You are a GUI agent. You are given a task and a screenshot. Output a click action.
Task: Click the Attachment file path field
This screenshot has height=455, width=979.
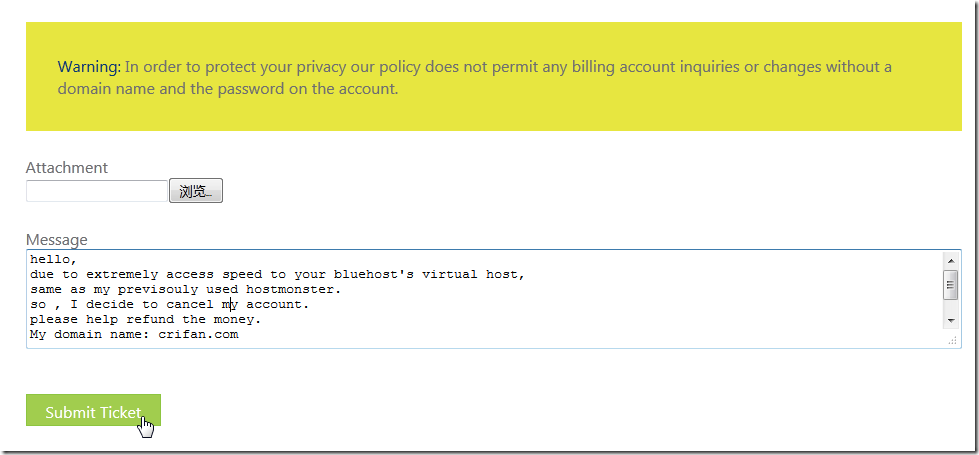[x=96, y=191]
